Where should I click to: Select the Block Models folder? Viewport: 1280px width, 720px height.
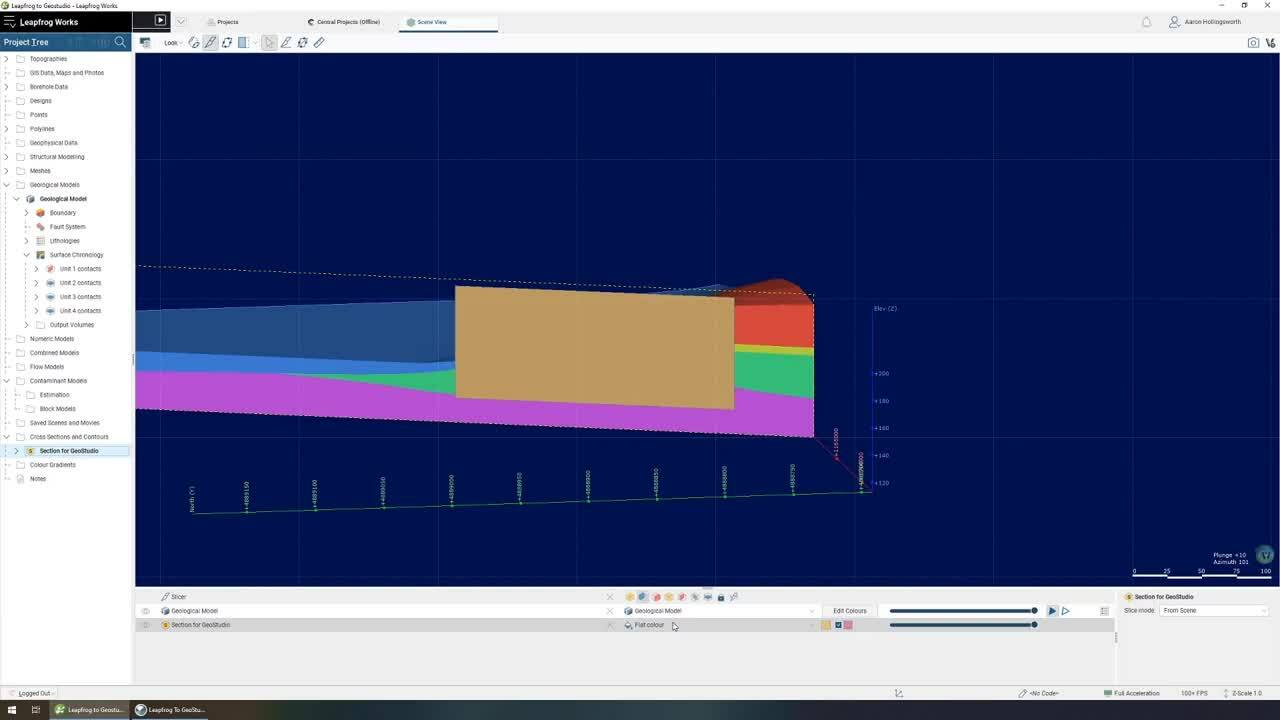click(x=57, y=409)
